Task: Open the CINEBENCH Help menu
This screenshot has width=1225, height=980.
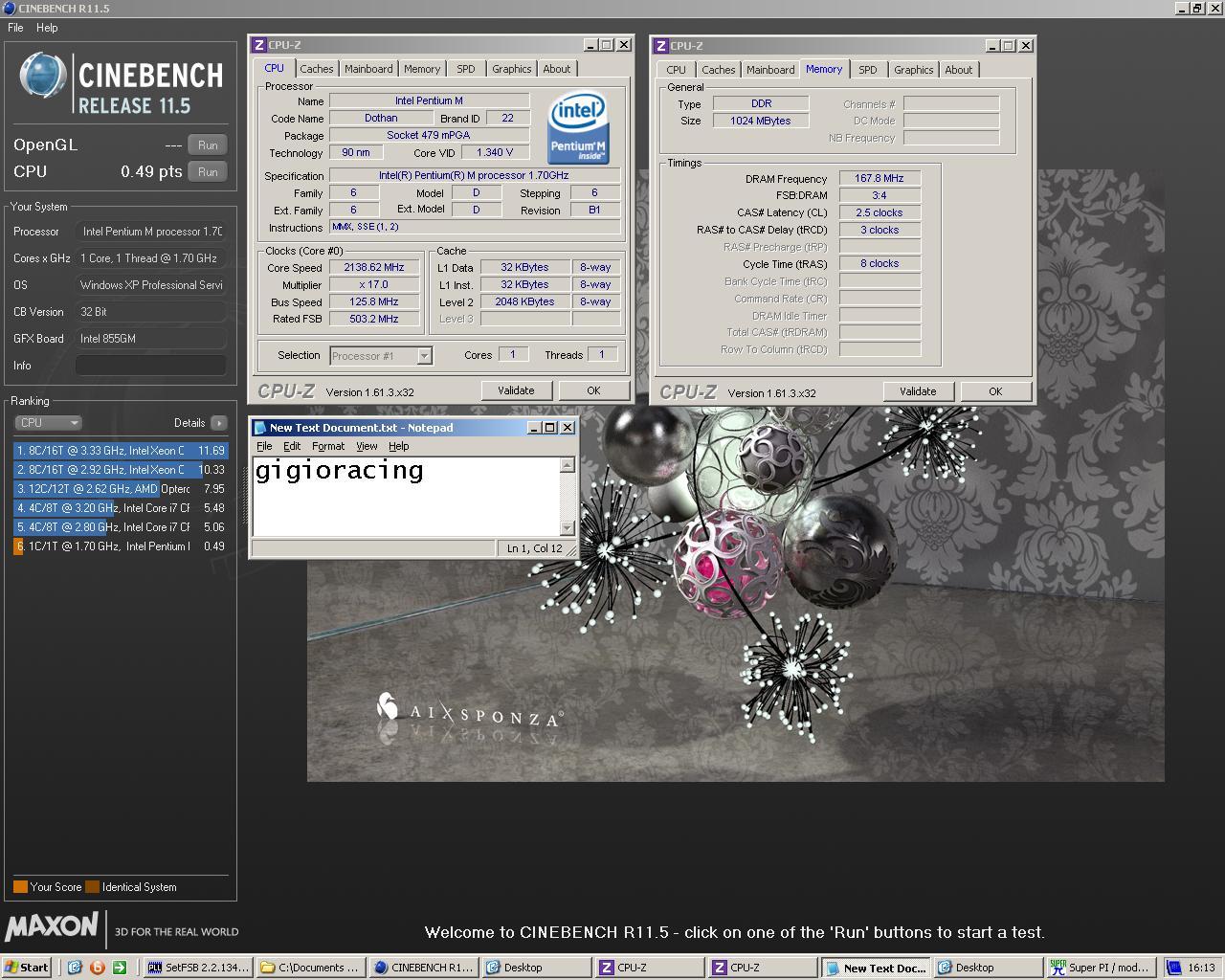Action: (x=47, y=28)
